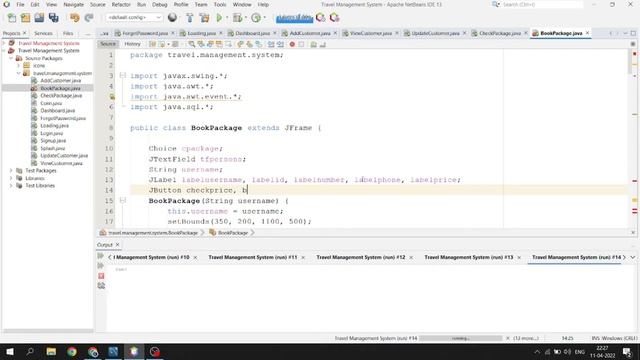Click the Windows Start button
Screen dimensions: 640x360
10,351
